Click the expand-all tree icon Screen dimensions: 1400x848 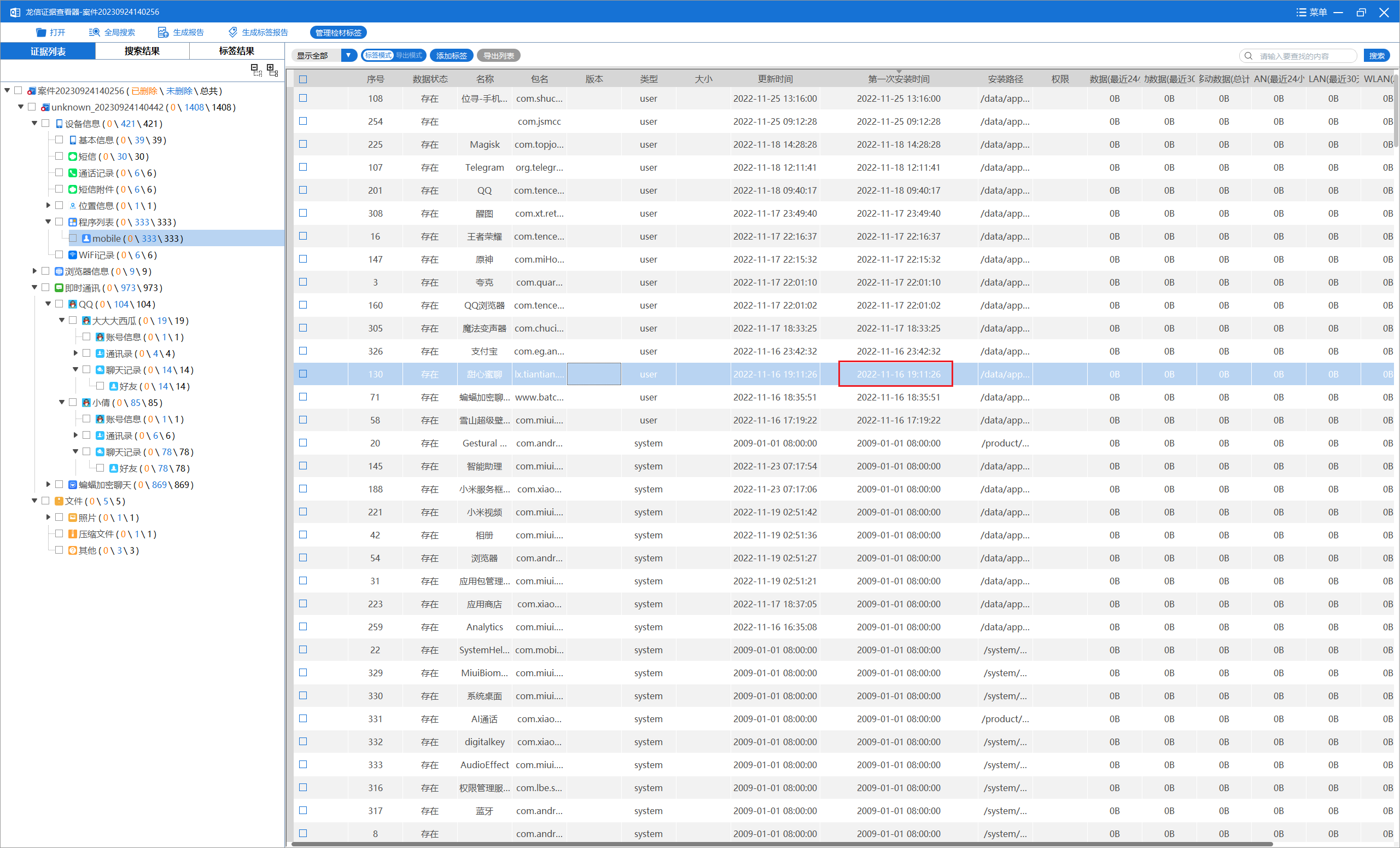[272, 70]
